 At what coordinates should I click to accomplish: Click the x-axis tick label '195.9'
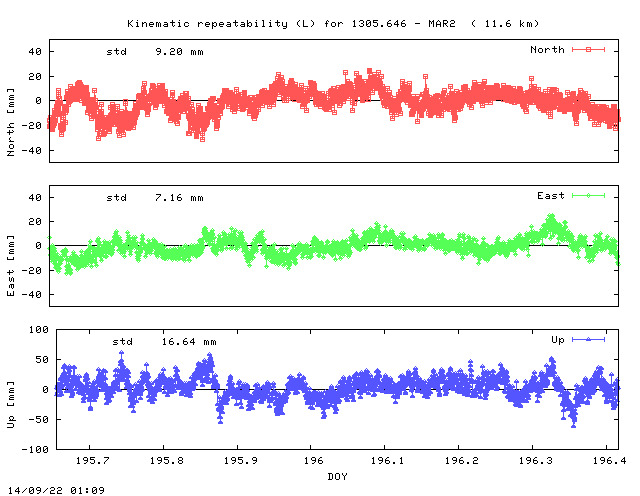(240, 460)
